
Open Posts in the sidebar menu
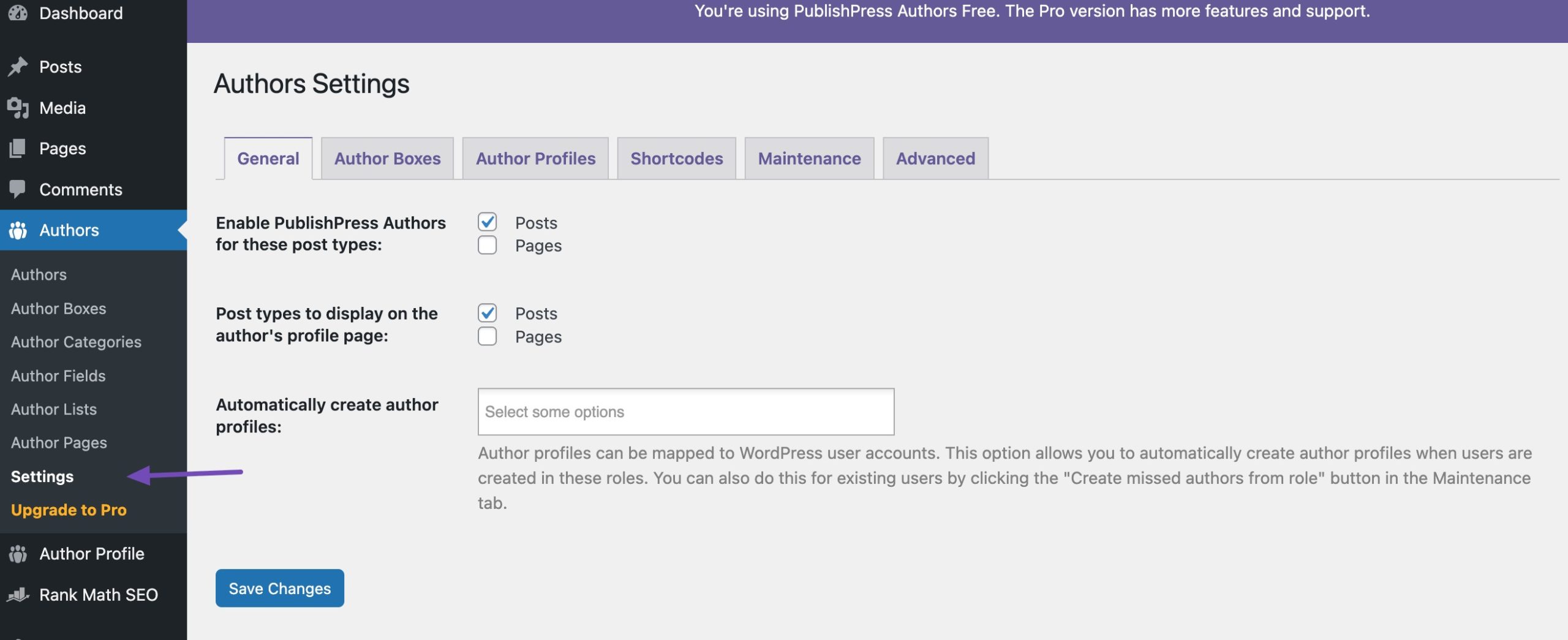click(x=93, y=67)
